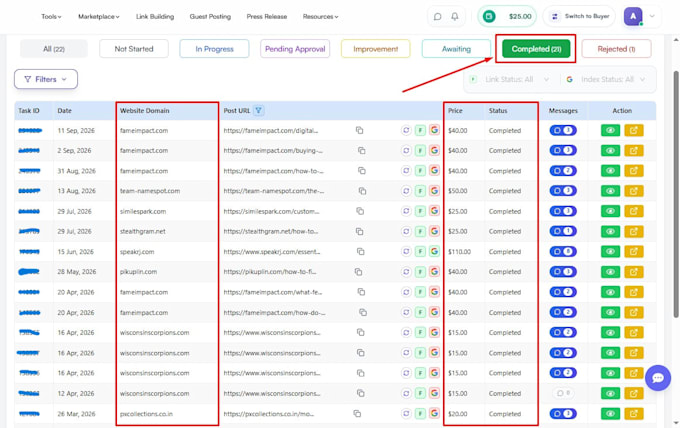Screen dimensions: 680x428
Task: Click scrollbar down arrow at bottom right
Action: (676, 422)
